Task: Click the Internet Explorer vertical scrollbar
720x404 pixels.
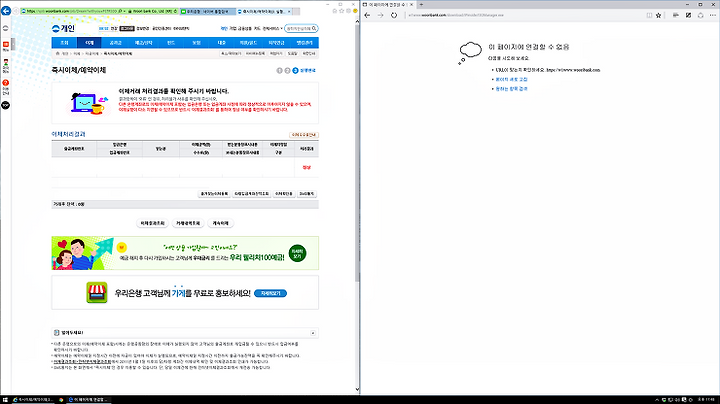Action: click(x=358, y=152)
